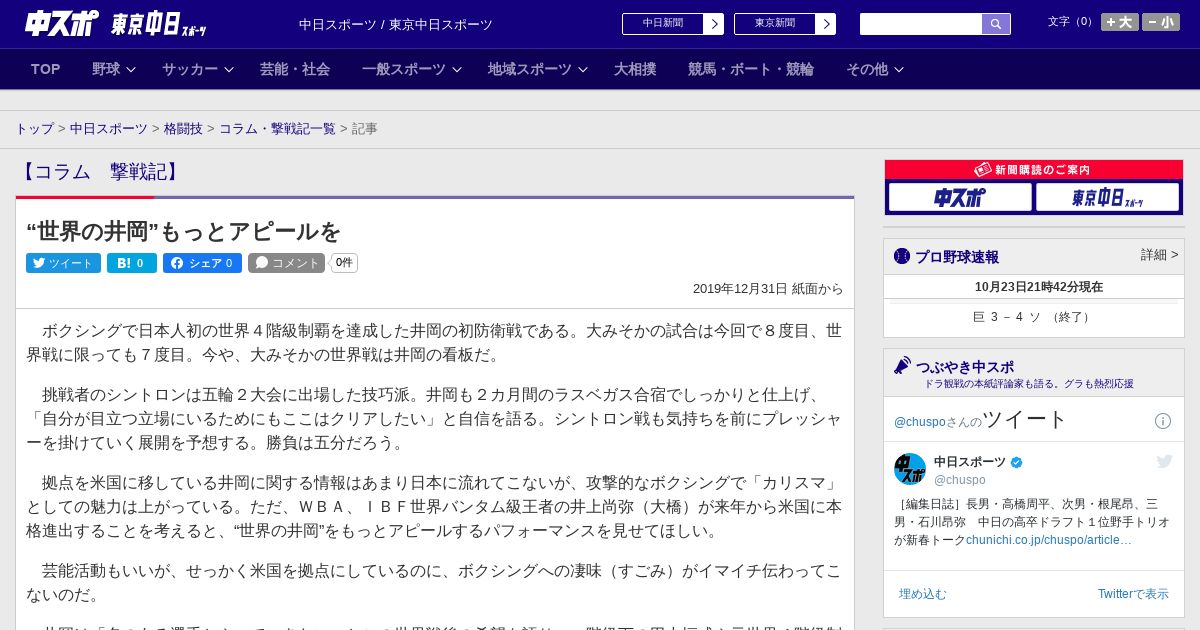Open the 中日スポーツ Twitter account name
Screen dimensions: 1200x630
(970, 462)
